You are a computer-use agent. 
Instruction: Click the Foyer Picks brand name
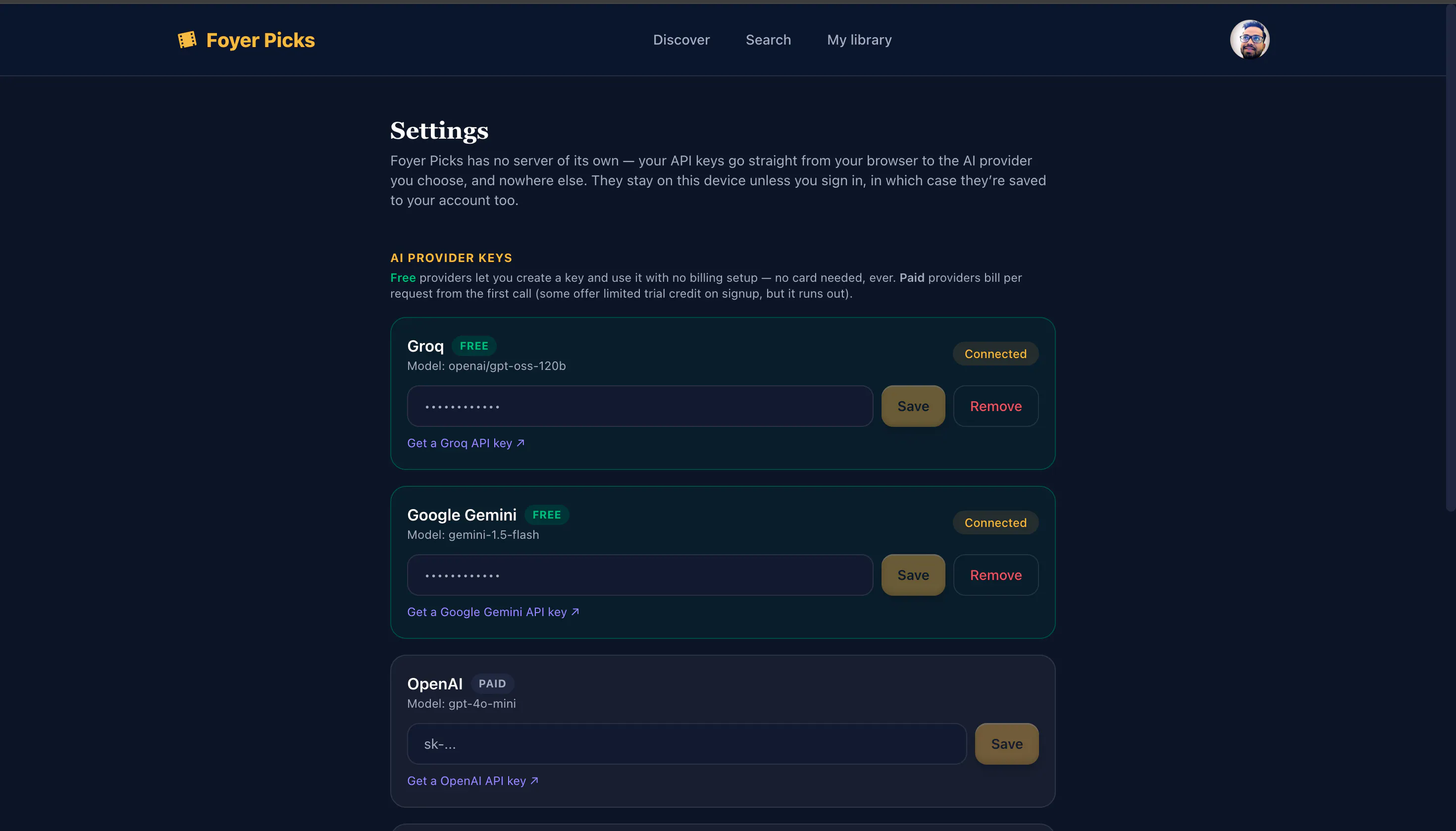[x=260, y=40]
